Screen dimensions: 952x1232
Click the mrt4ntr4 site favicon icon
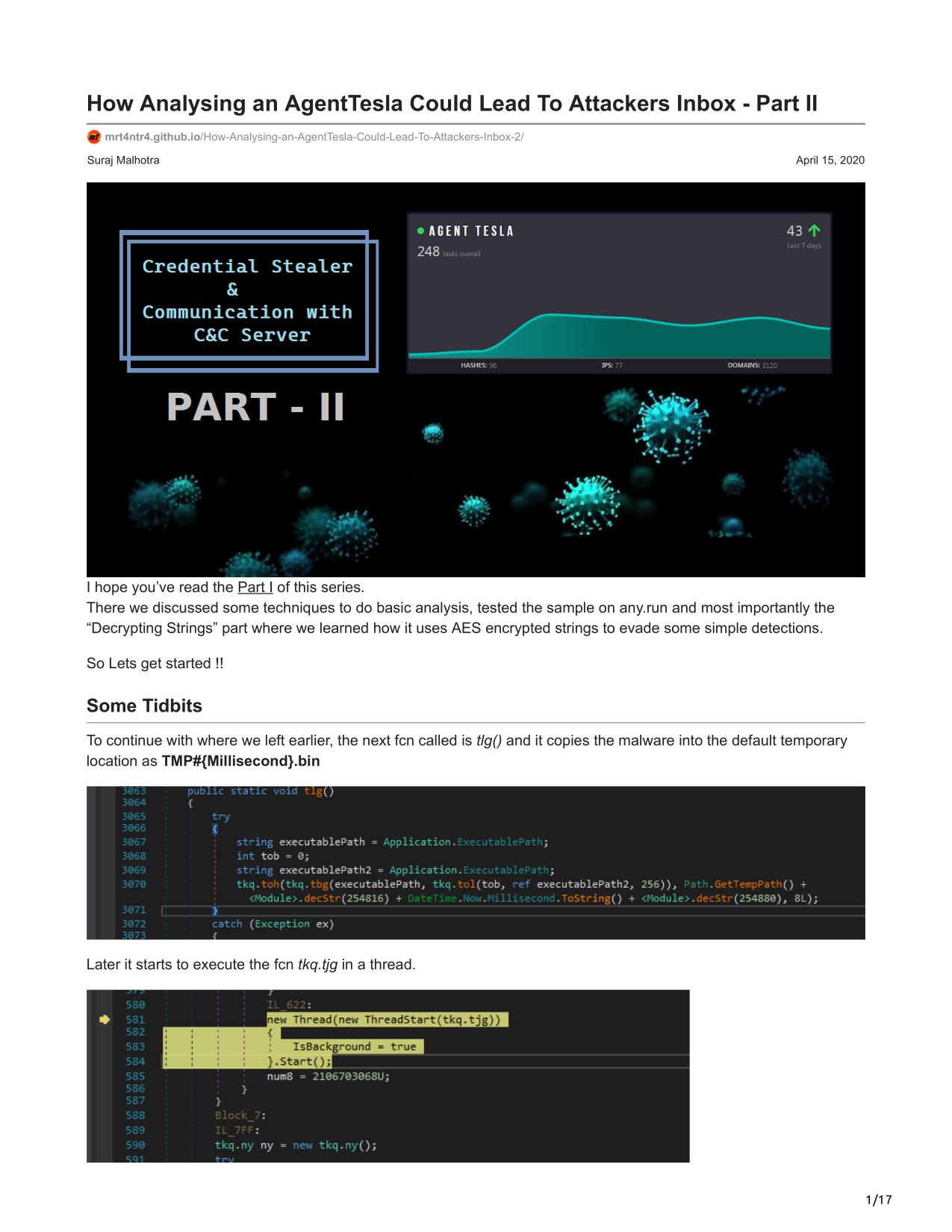pyautogui.click(x=94, y=137)
